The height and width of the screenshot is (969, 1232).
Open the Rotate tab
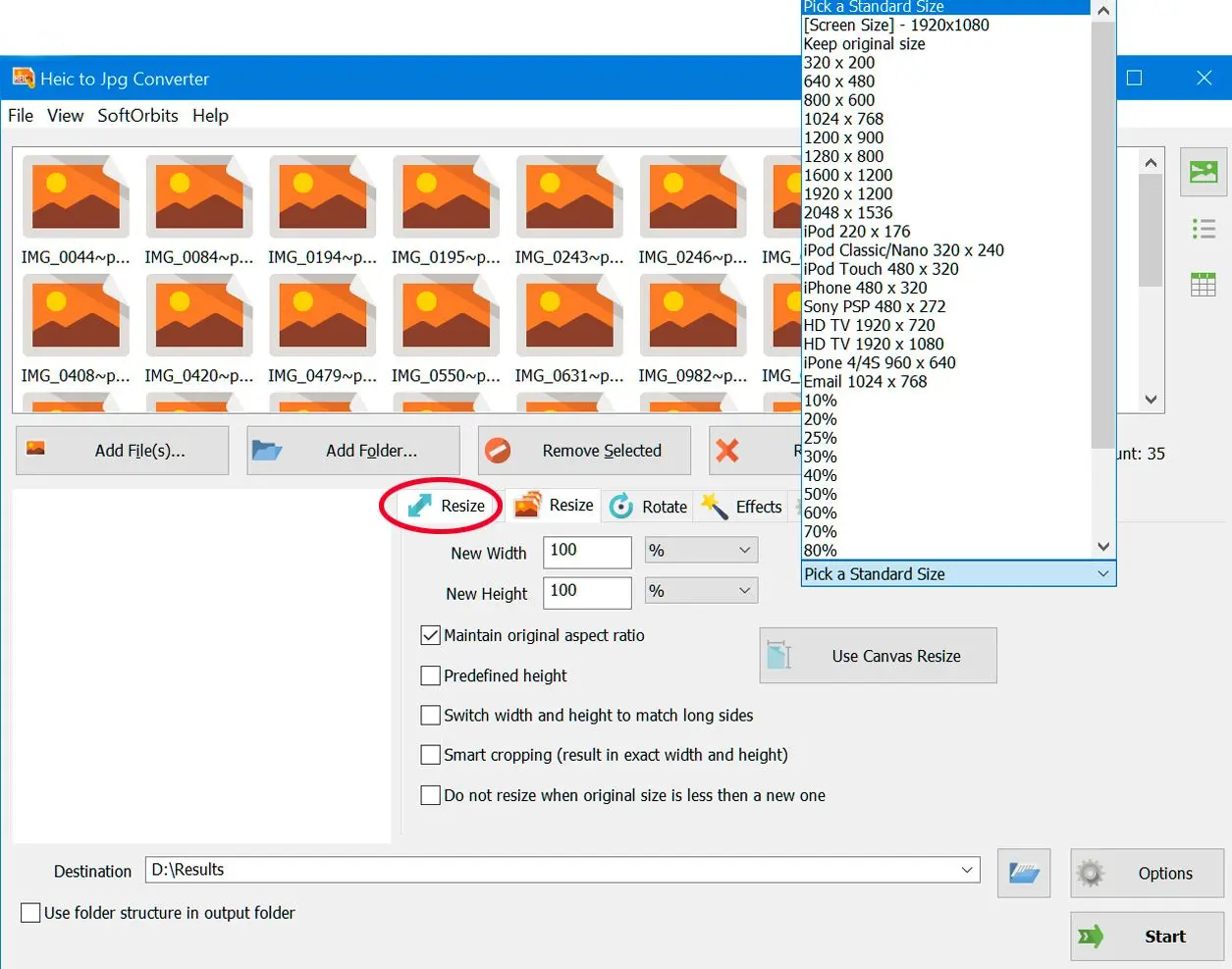649,507
